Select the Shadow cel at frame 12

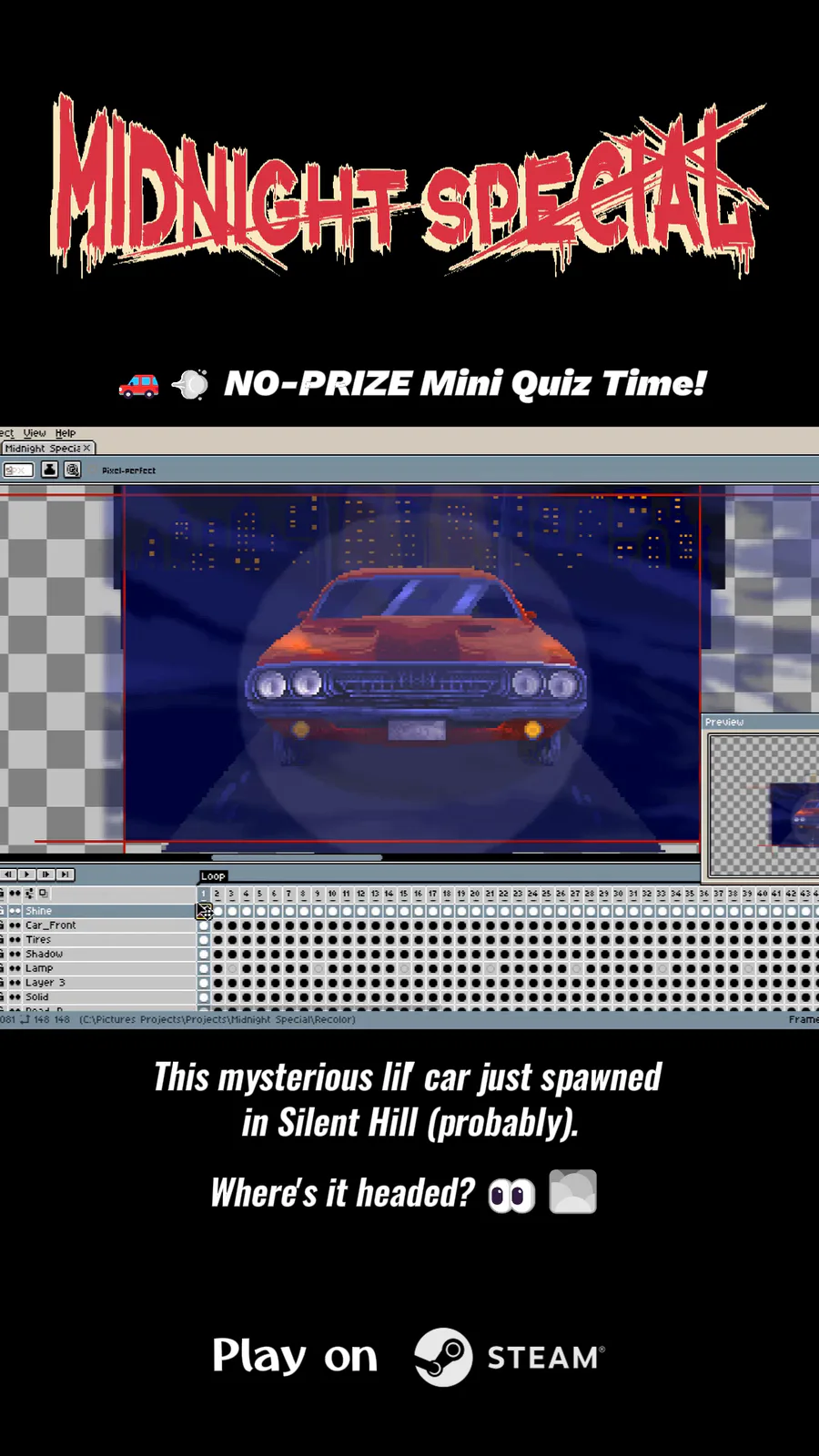coord(361,954)
